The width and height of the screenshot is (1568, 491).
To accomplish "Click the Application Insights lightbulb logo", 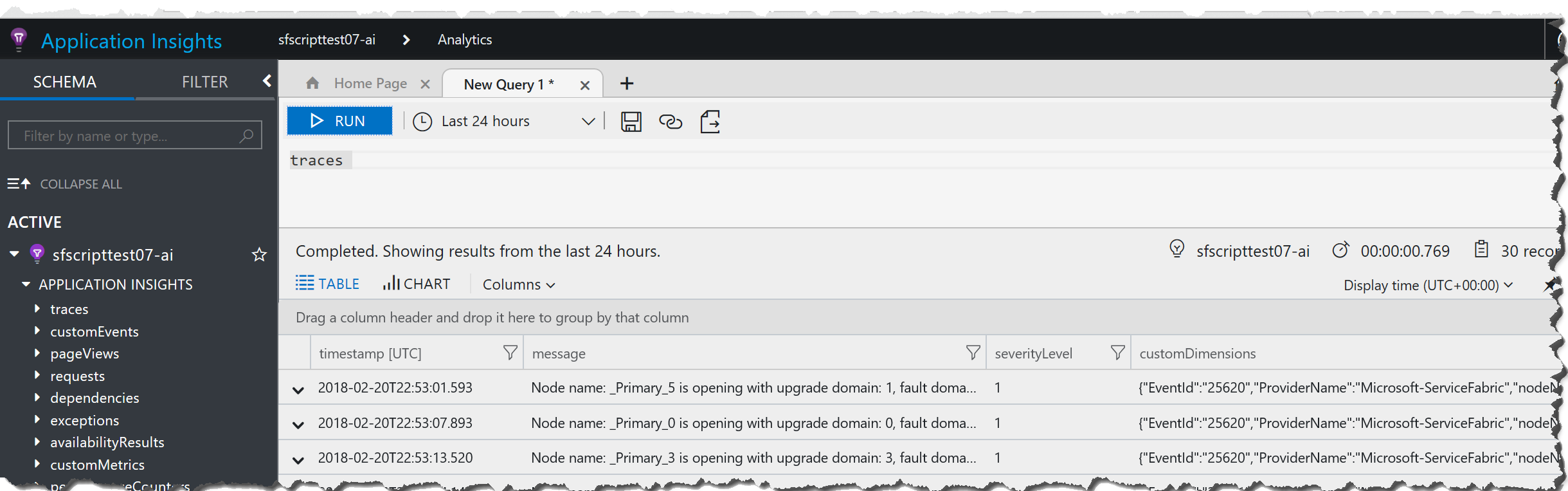I will pos(19,39).
